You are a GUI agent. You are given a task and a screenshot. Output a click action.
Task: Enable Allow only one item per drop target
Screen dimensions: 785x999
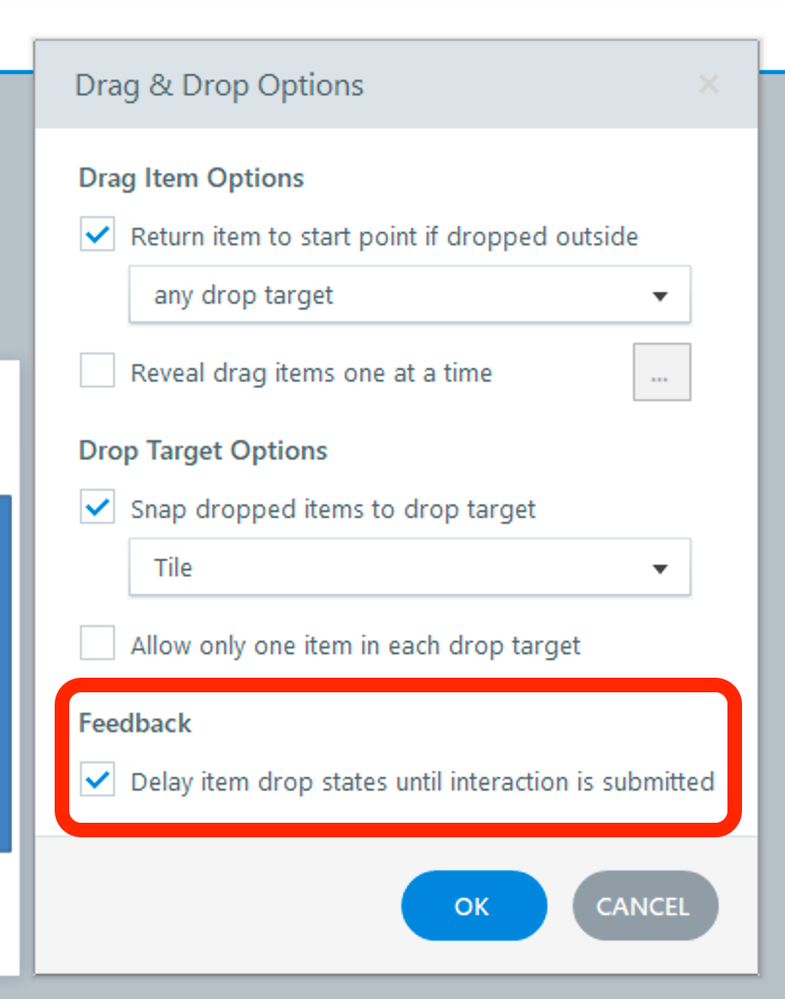point(98,644)
